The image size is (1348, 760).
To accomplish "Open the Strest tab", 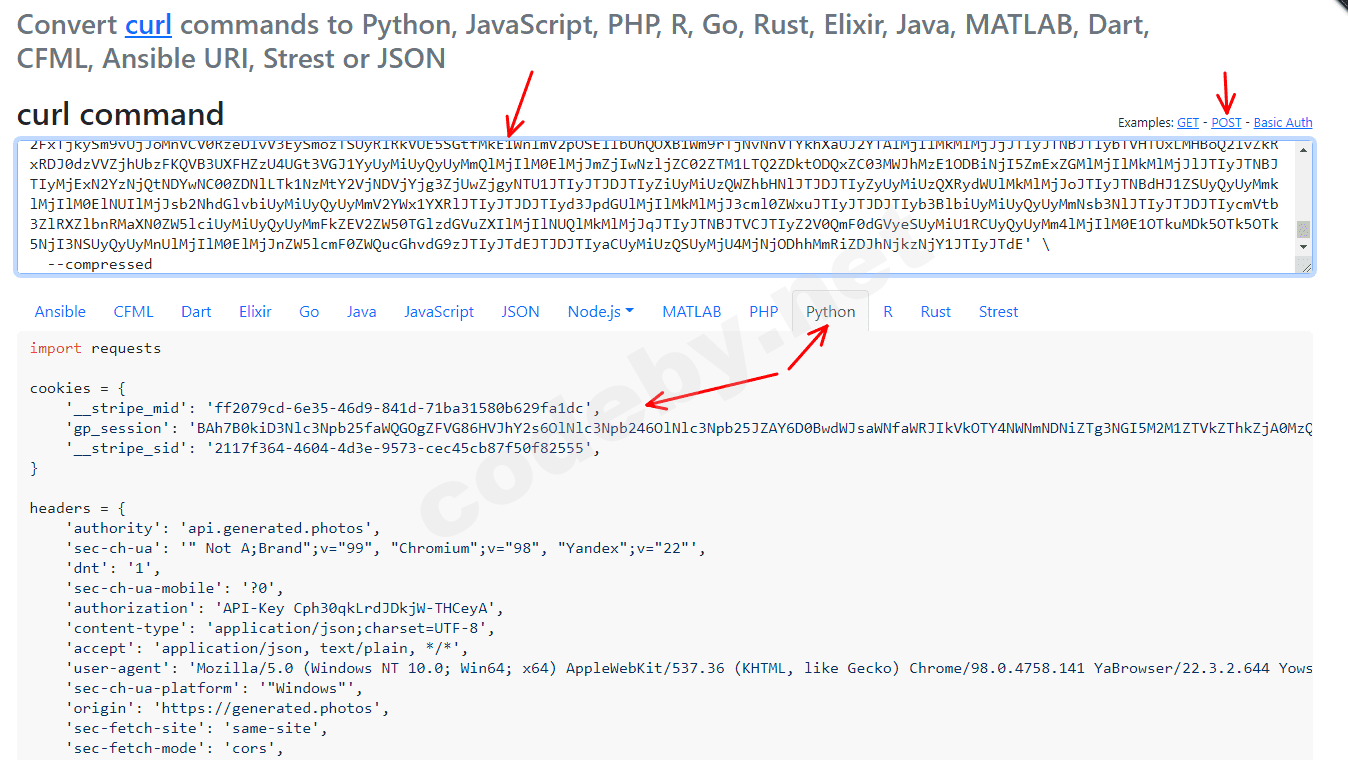I will pyautogui.click(x=998, y=312).
